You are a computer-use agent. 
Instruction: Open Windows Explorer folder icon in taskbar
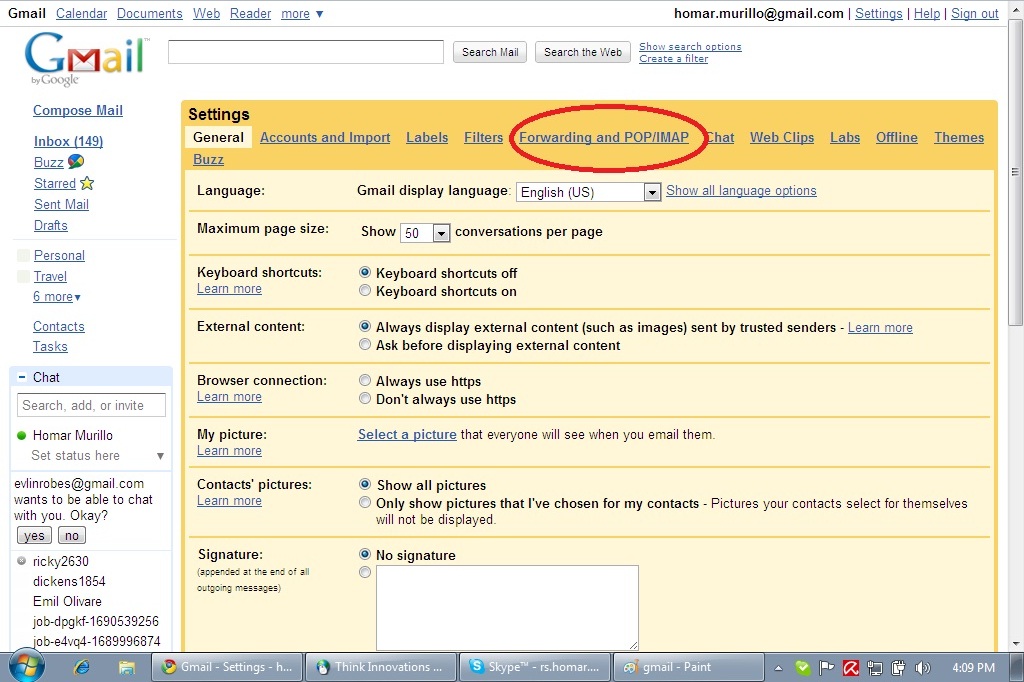point(127,667)
